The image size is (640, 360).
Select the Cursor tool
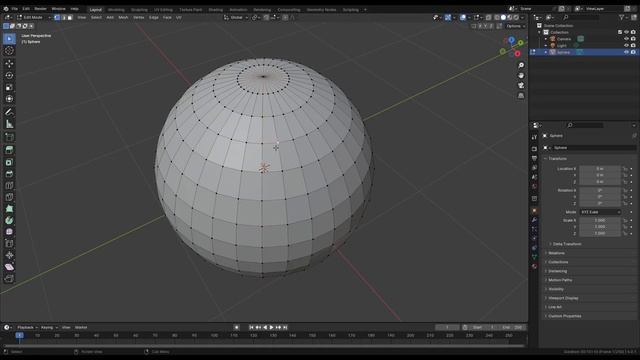tap(9, 51)
